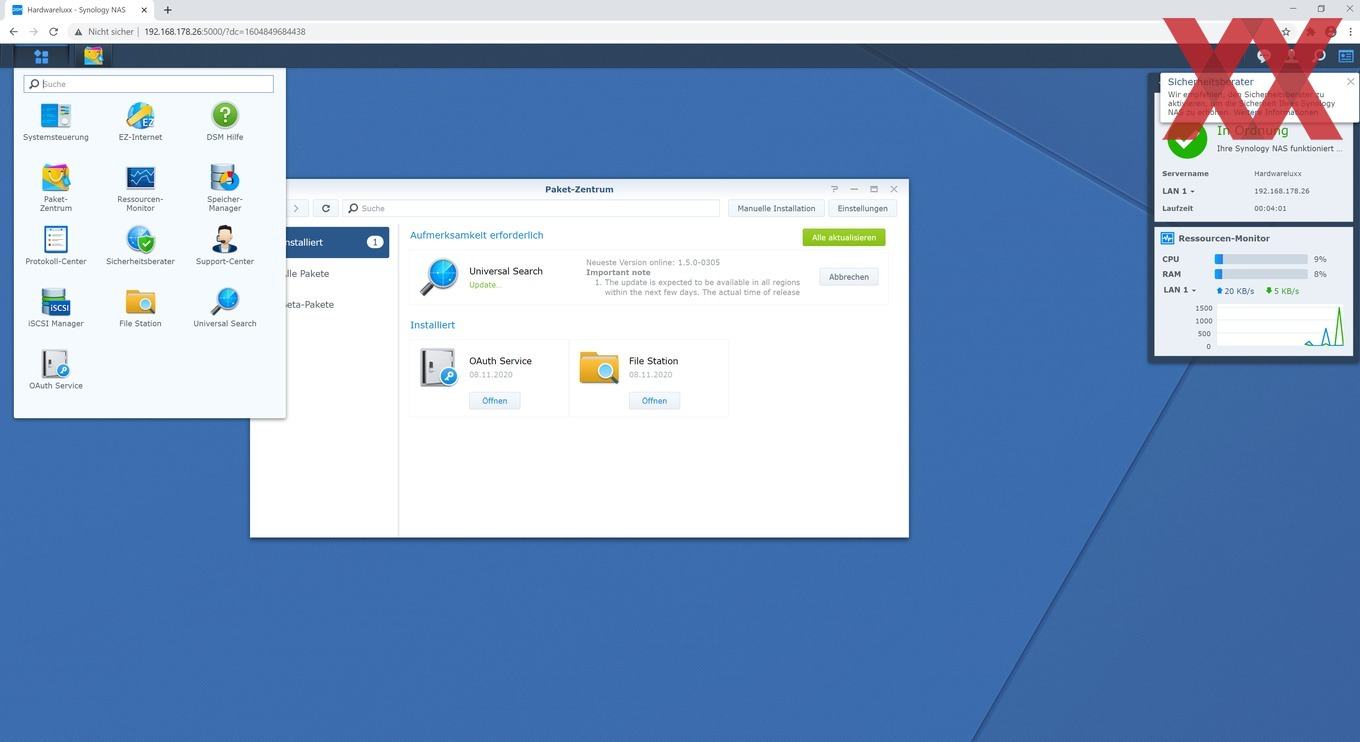Image resolution: width=1360 pixels, height=742 pixels.
Task: Open a new browser tab
Action: (167, 10)
